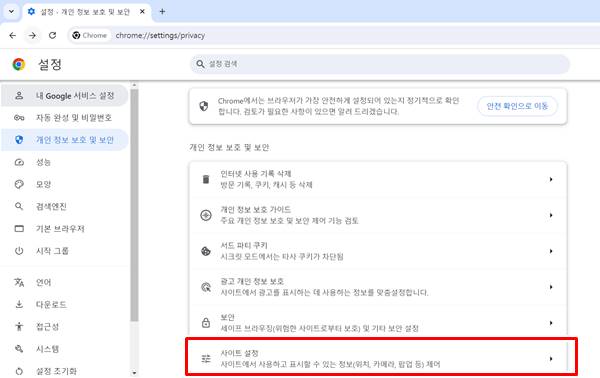Click the cookie icon for 서드 파티 쿠키
The image size is (600, 378).
[x=206, y=251]
